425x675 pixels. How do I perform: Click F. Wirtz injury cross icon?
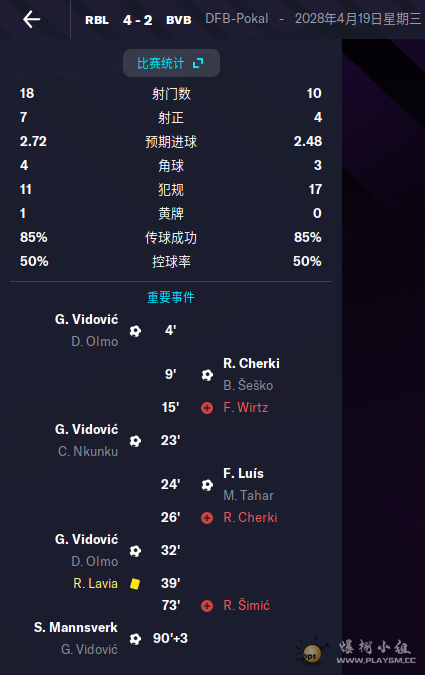(x=207, y=408)
